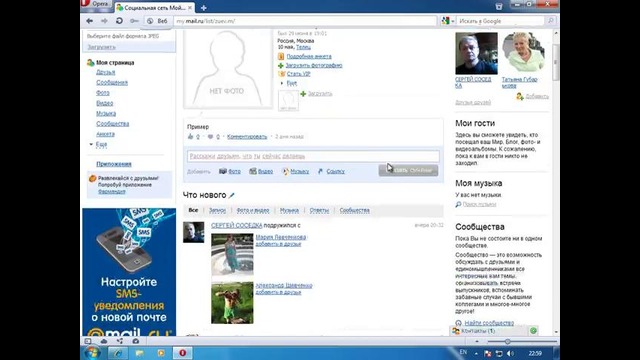Click the Google search magnifier icon

tap(551, 21)
